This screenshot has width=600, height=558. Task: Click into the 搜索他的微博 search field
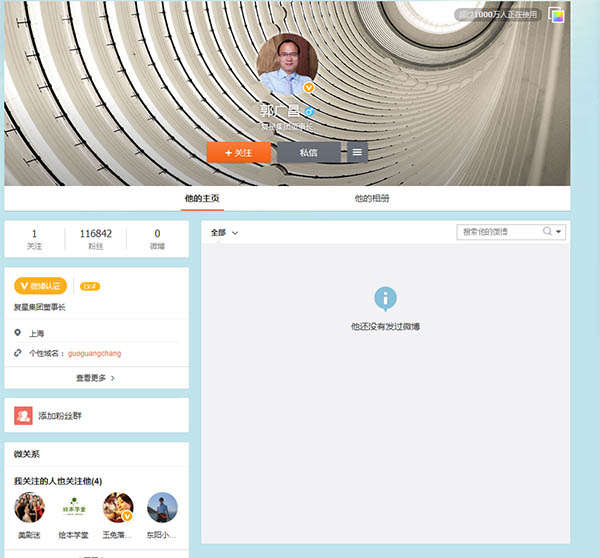coord(497,231)
